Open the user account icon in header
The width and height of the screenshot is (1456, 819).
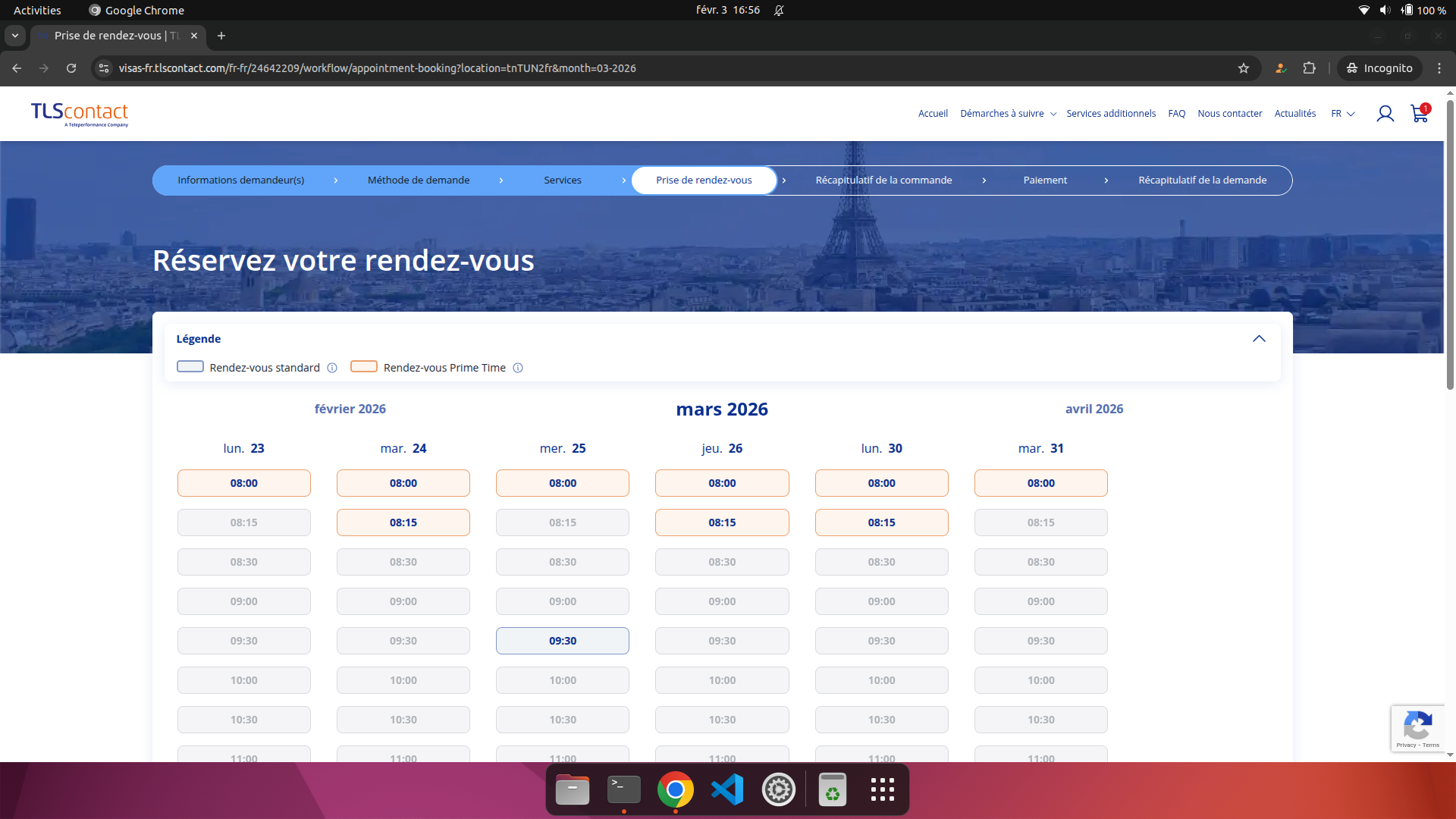1385,113
